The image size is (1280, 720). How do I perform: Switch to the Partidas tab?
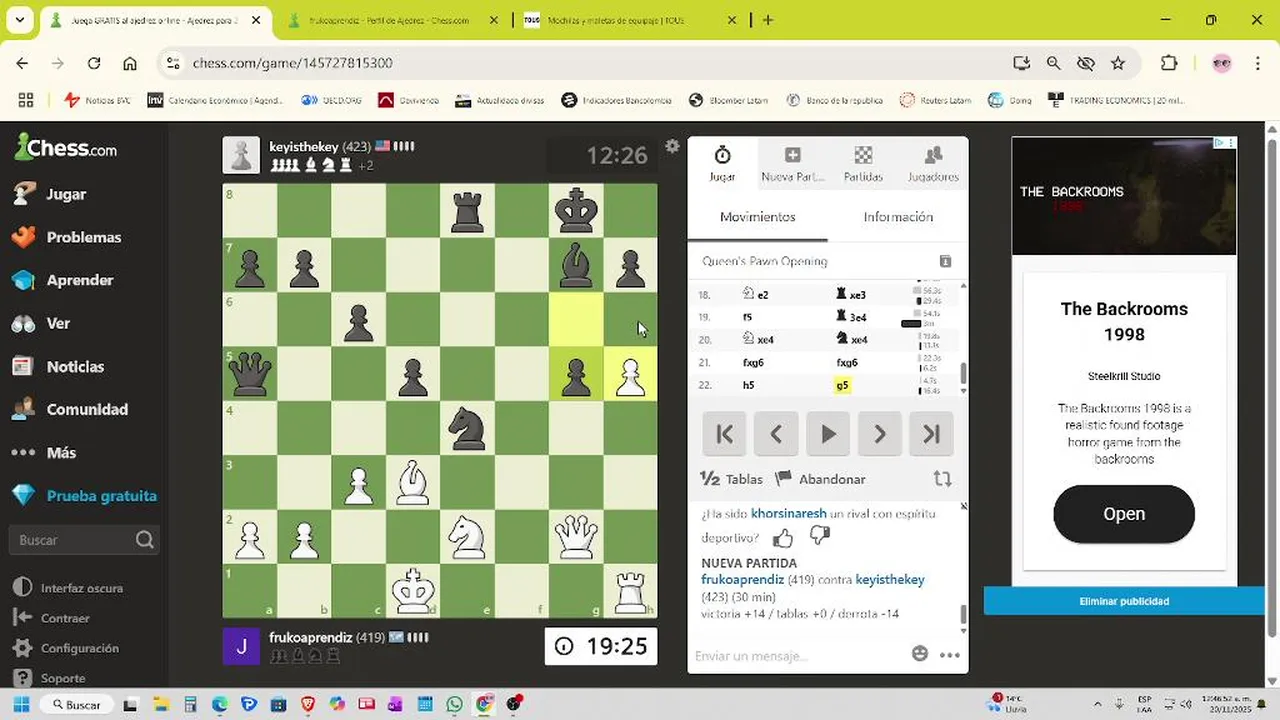pos(863,164)
